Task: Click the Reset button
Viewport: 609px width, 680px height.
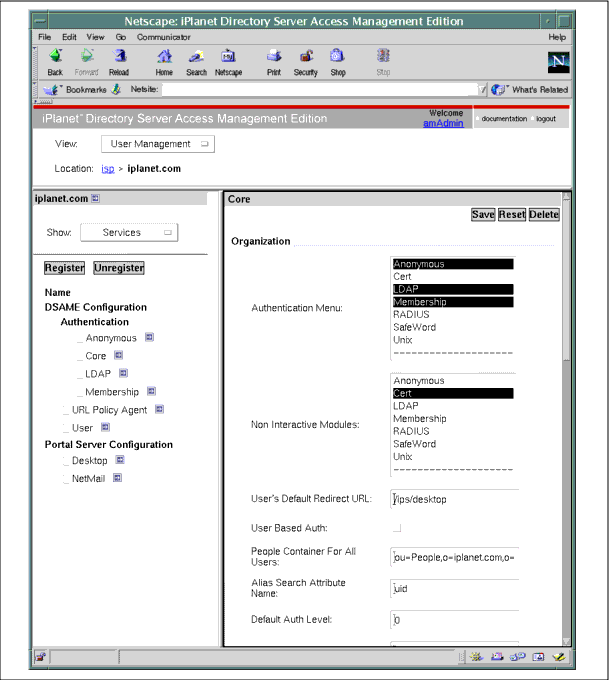Action: pyautogui.click(x=512, y=214)
